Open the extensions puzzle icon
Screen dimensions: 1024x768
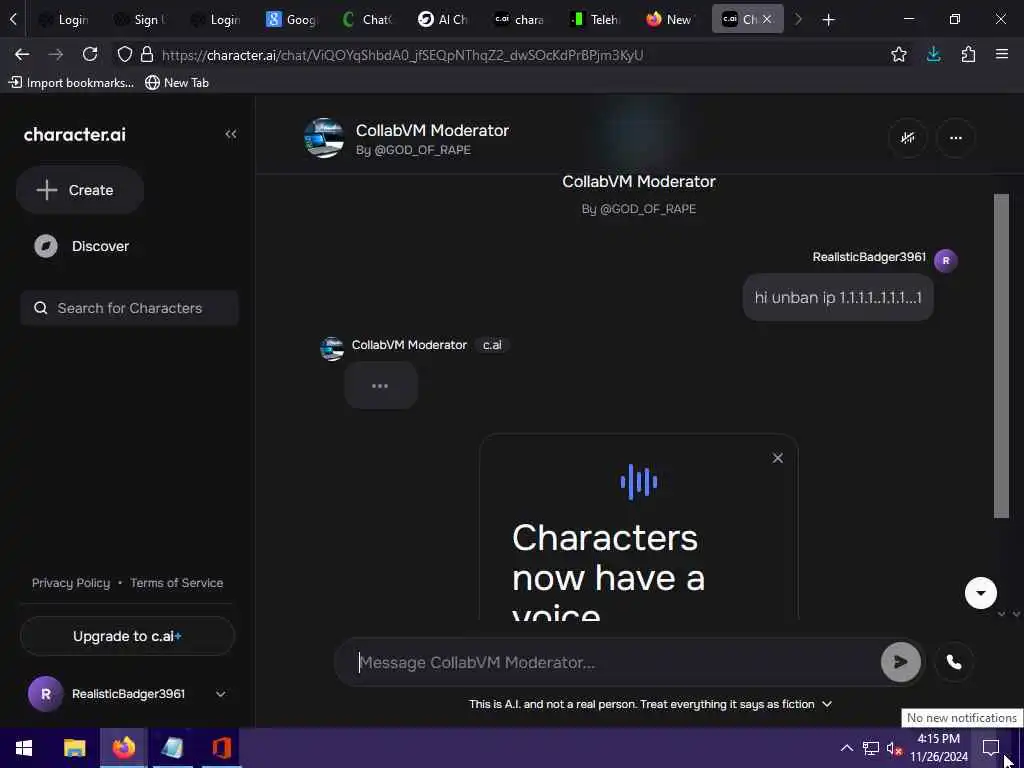click(968, 55)
